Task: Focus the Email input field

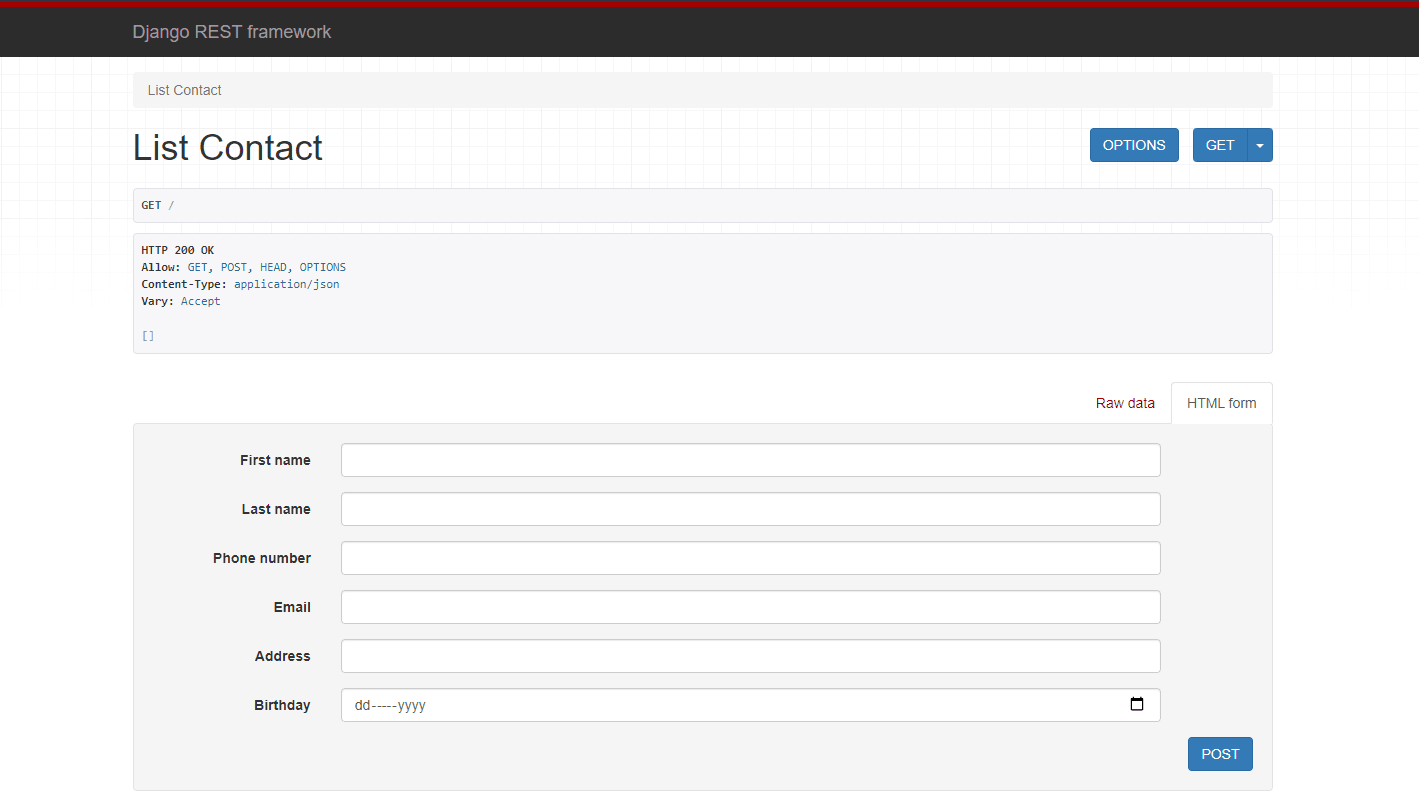Action: (750, 607)
